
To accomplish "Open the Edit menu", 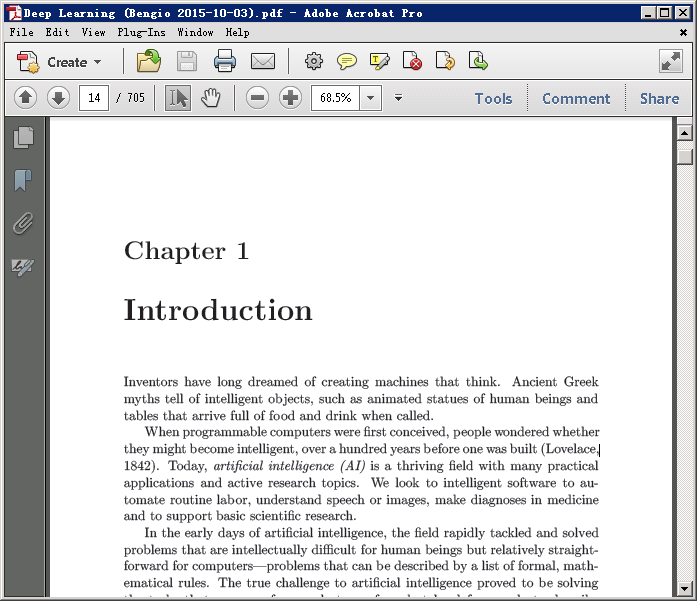I will coord(57,32).
